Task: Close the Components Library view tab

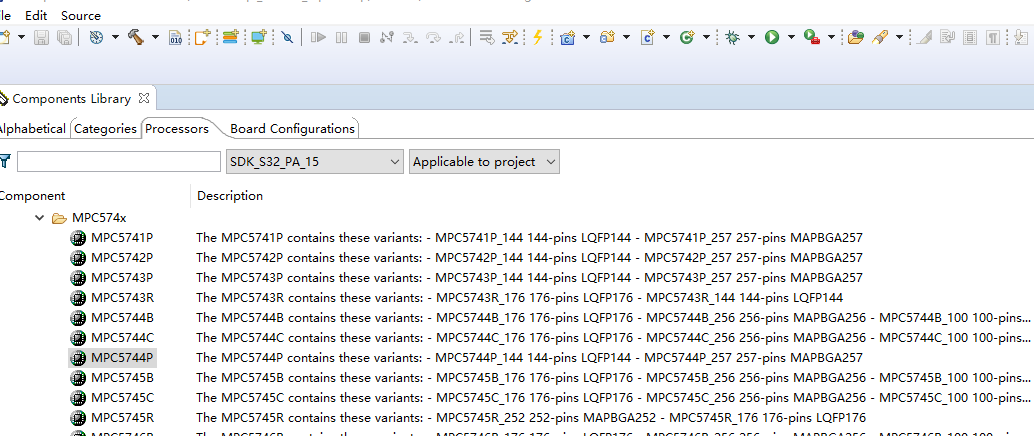Action: [144, 99]
